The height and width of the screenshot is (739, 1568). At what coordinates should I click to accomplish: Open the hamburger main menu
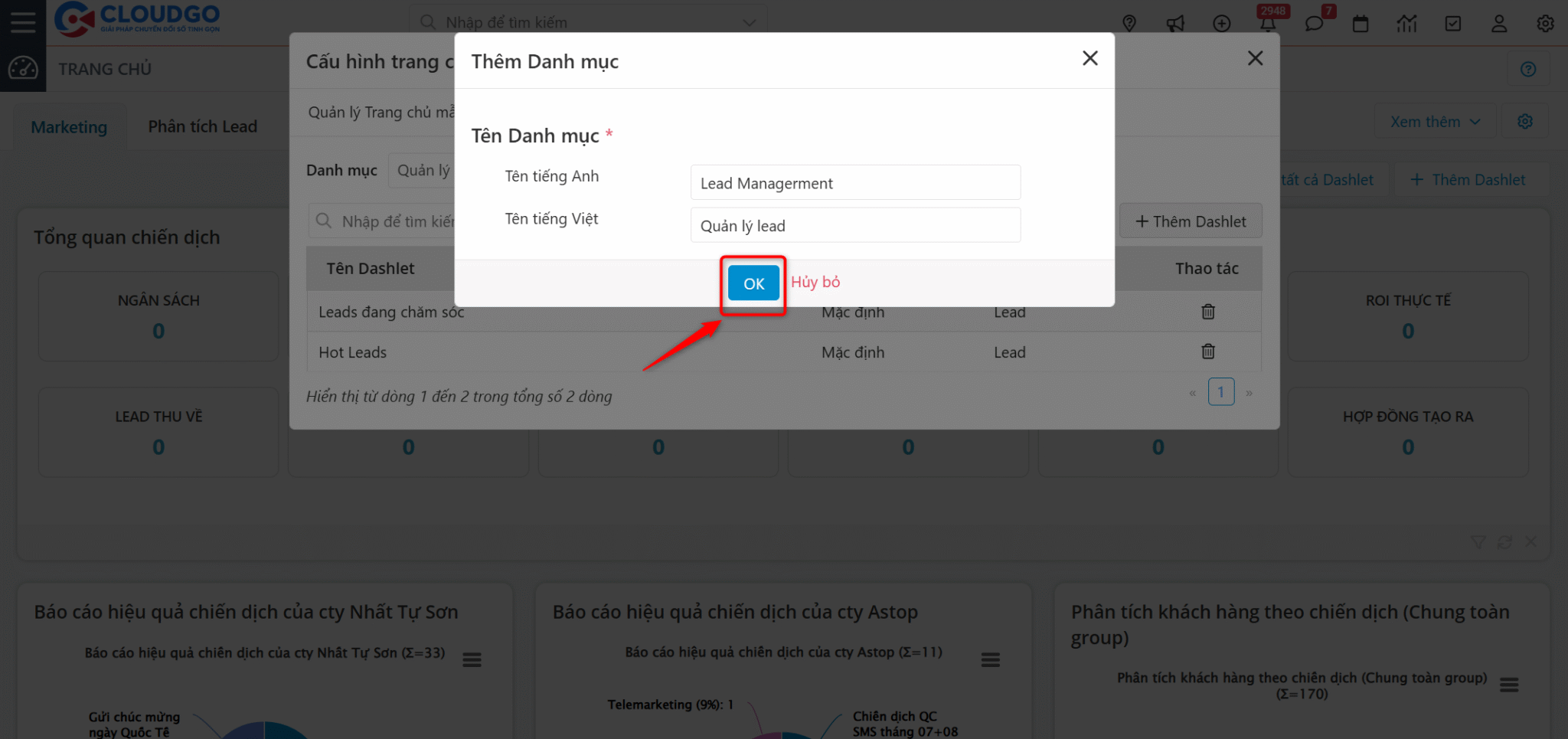click(23, 21)
